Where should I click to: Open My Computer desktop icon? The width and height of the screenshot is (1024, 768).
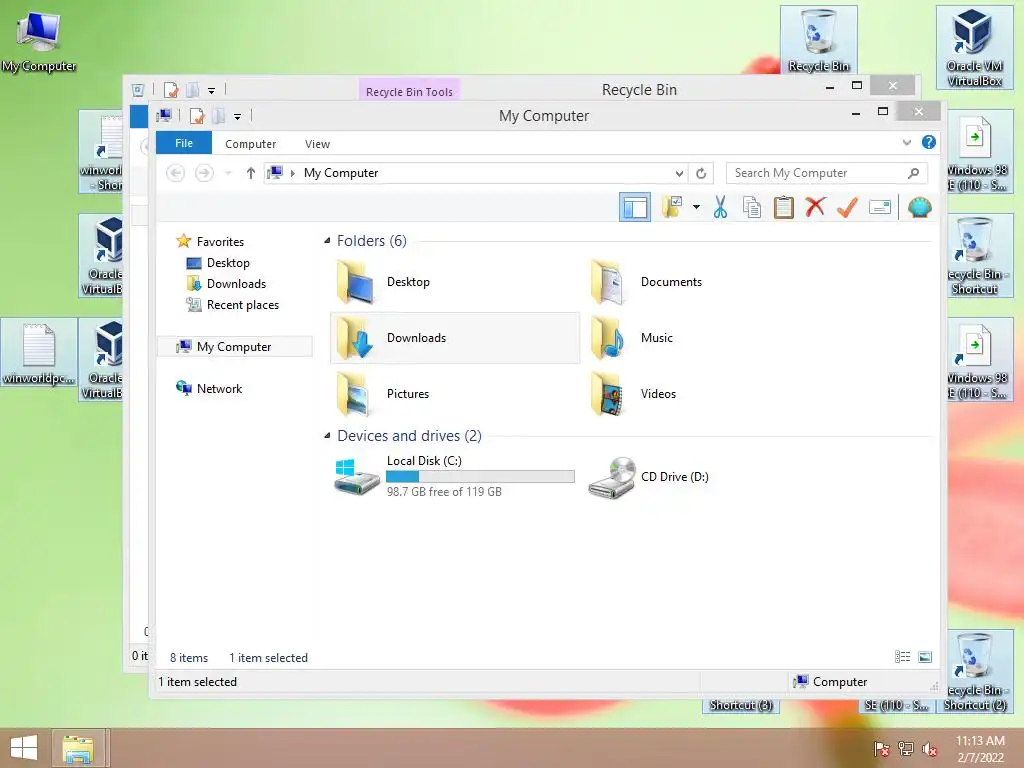click(x=38, y=40)
